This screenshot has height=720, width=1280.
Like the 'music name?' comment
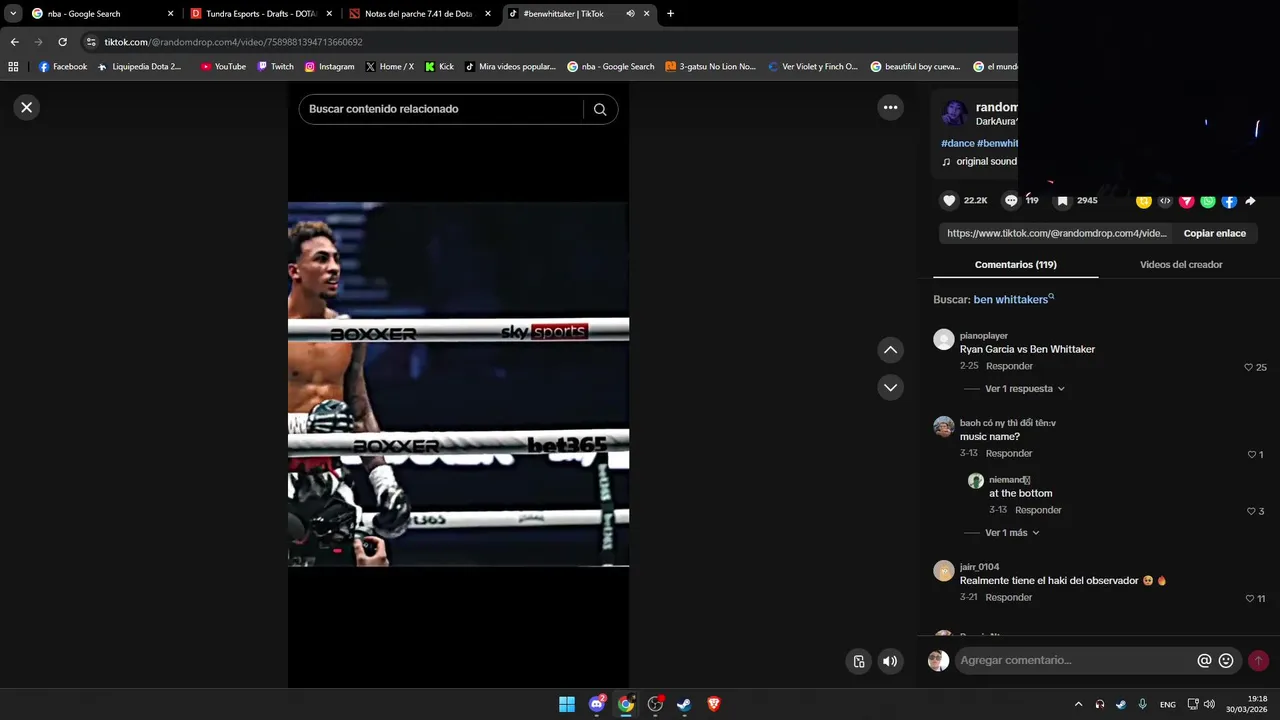coord(1254,454)
